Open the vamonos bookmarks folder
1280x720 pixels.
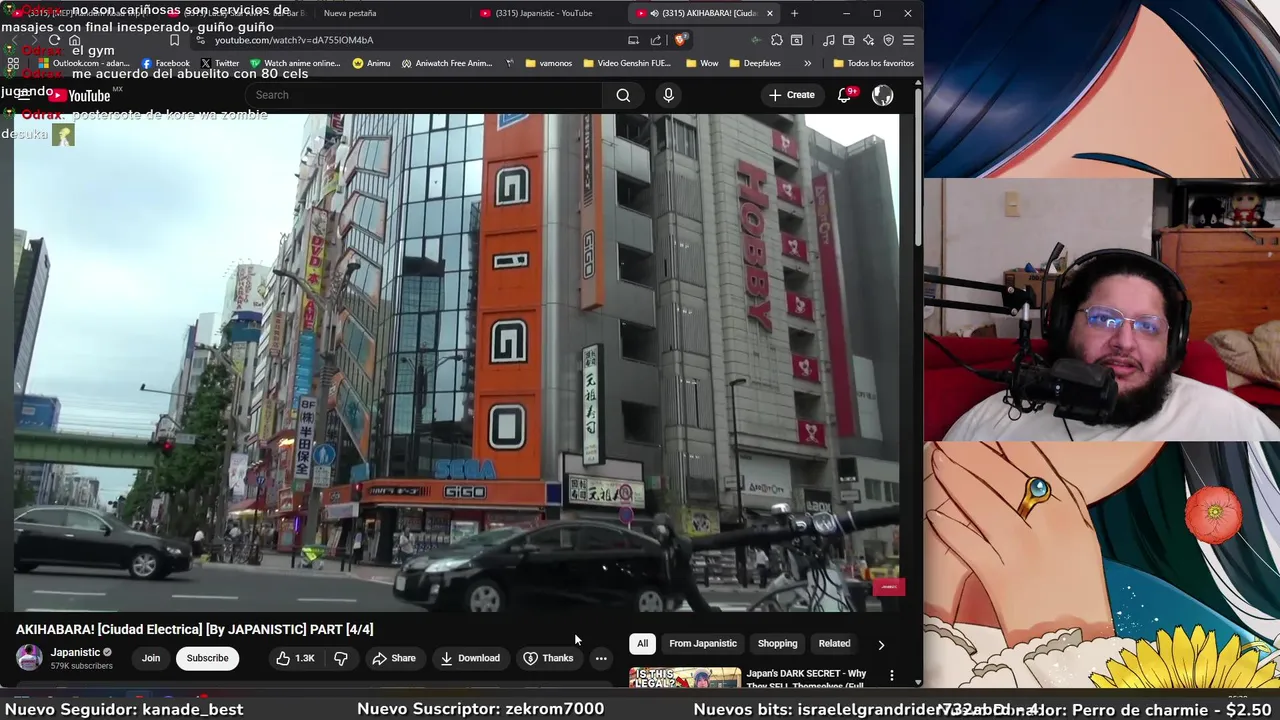549,63
